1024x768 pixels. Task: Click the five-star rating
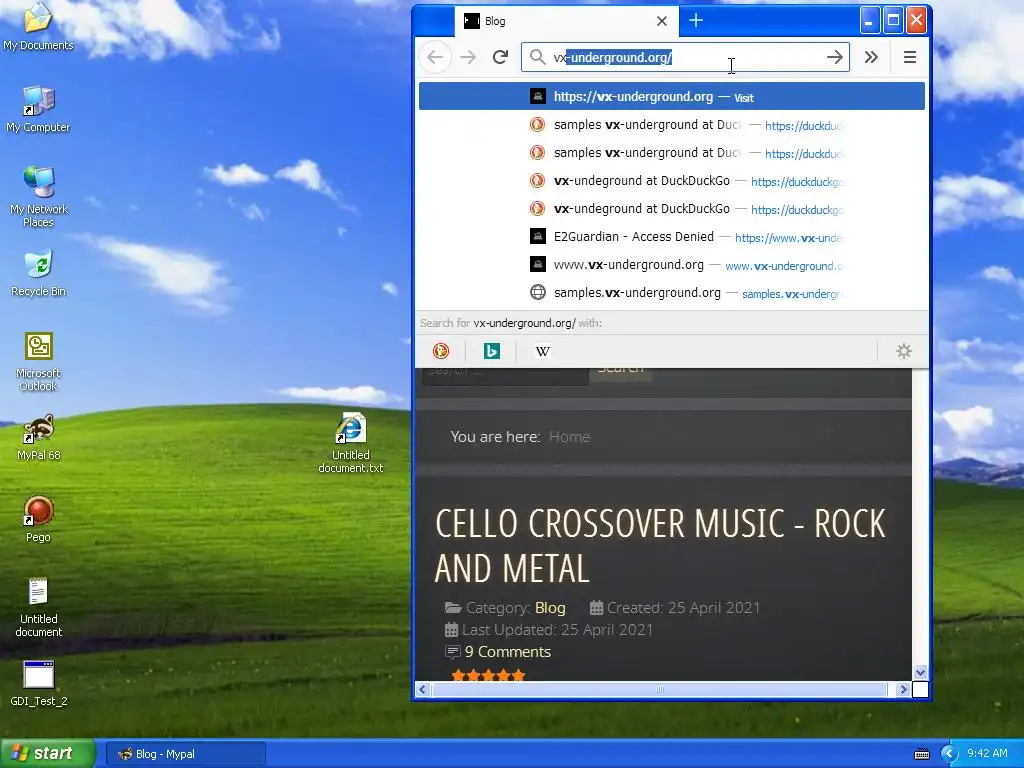[488, 675]
